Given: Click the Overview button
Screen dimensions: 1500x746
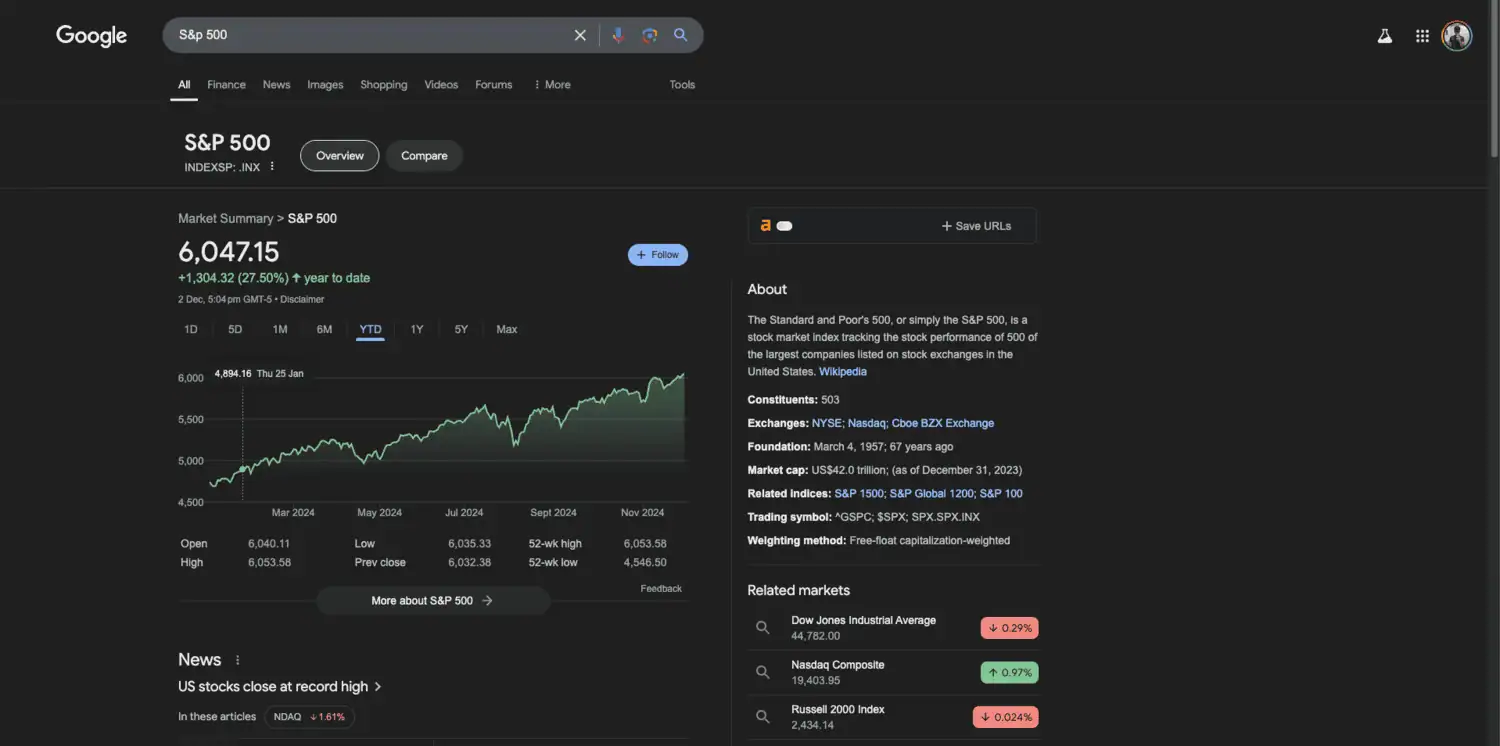Looking at the screenshot, I should pyautogui.click(x=340, y=156).
